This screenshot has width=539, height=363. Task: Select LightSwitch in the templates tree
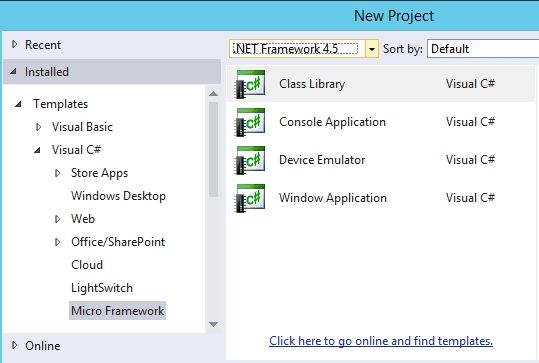click(102, 288)
